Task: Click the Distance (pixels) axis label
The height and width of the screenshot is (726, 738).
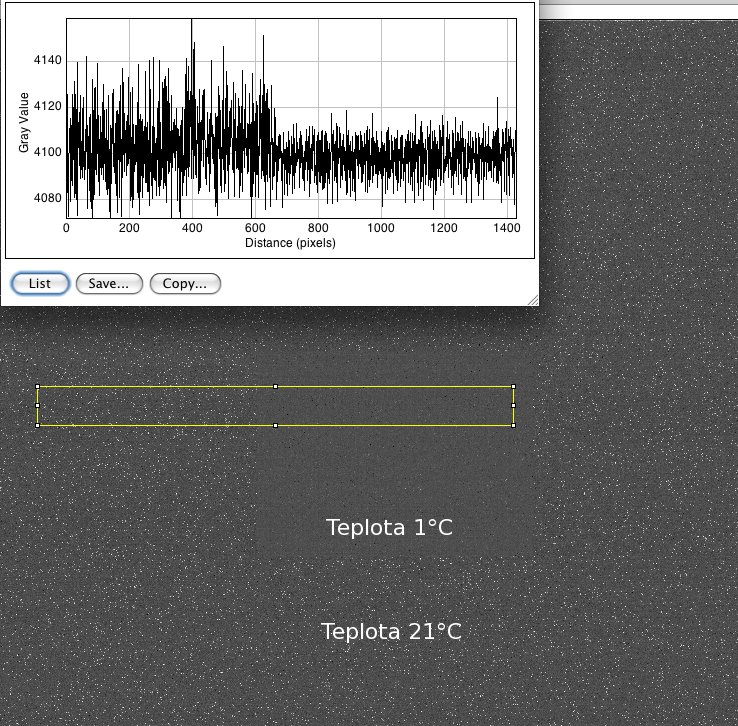Action: pos(290,243)
